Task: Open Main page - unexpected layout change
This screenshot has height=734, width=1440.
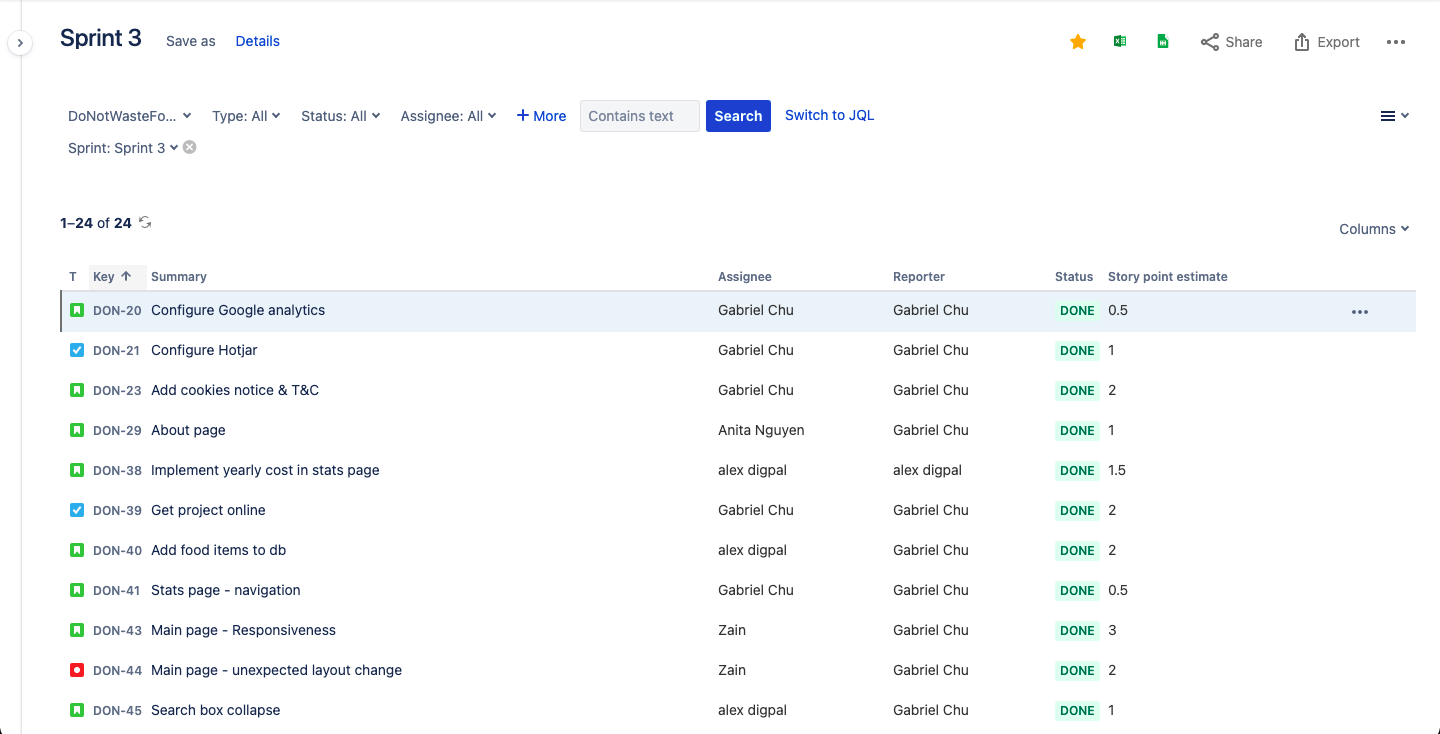Action: coord(276,670)
